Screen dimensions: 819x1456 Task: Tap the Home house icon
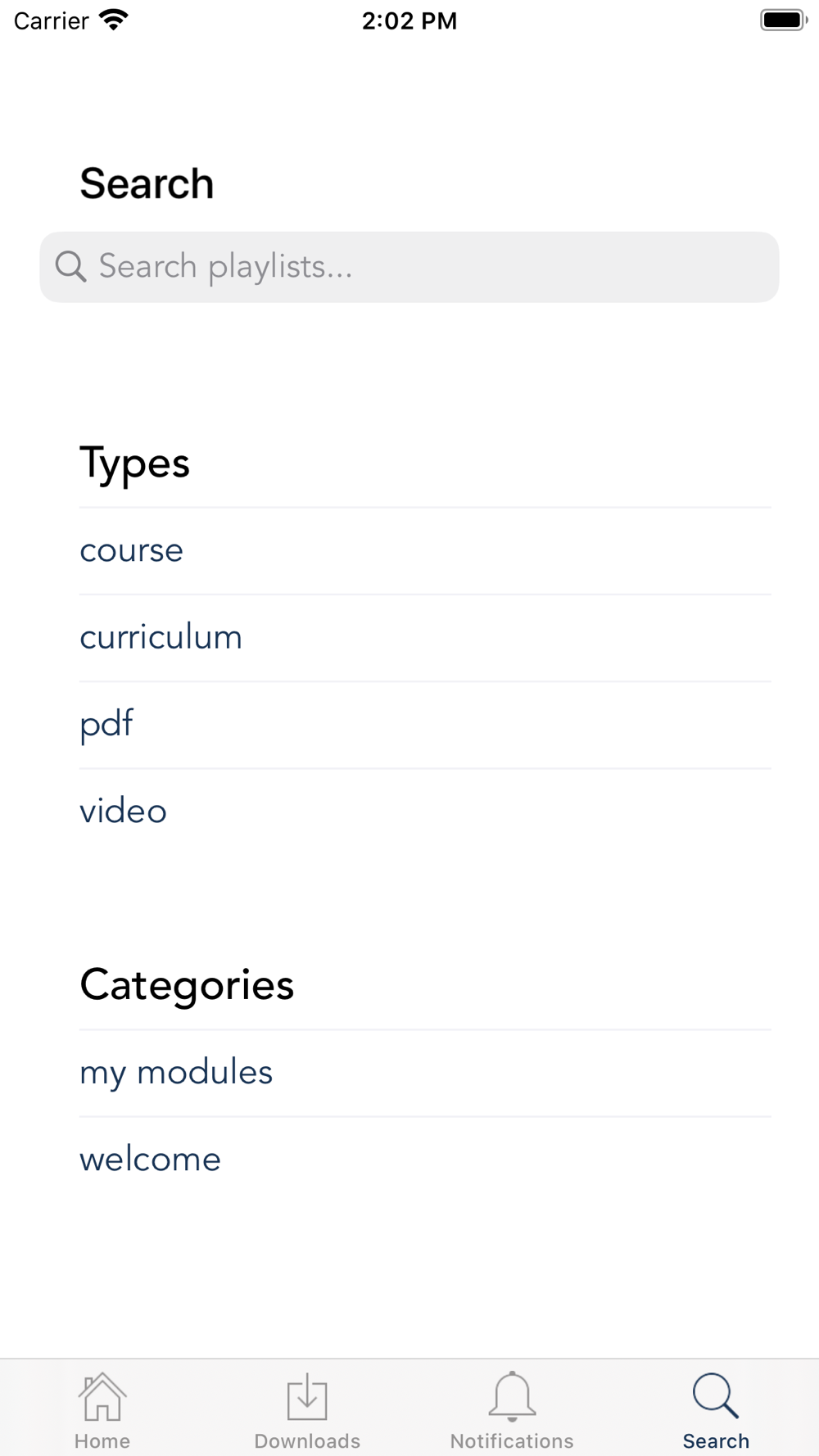[x=102, y=1397]
